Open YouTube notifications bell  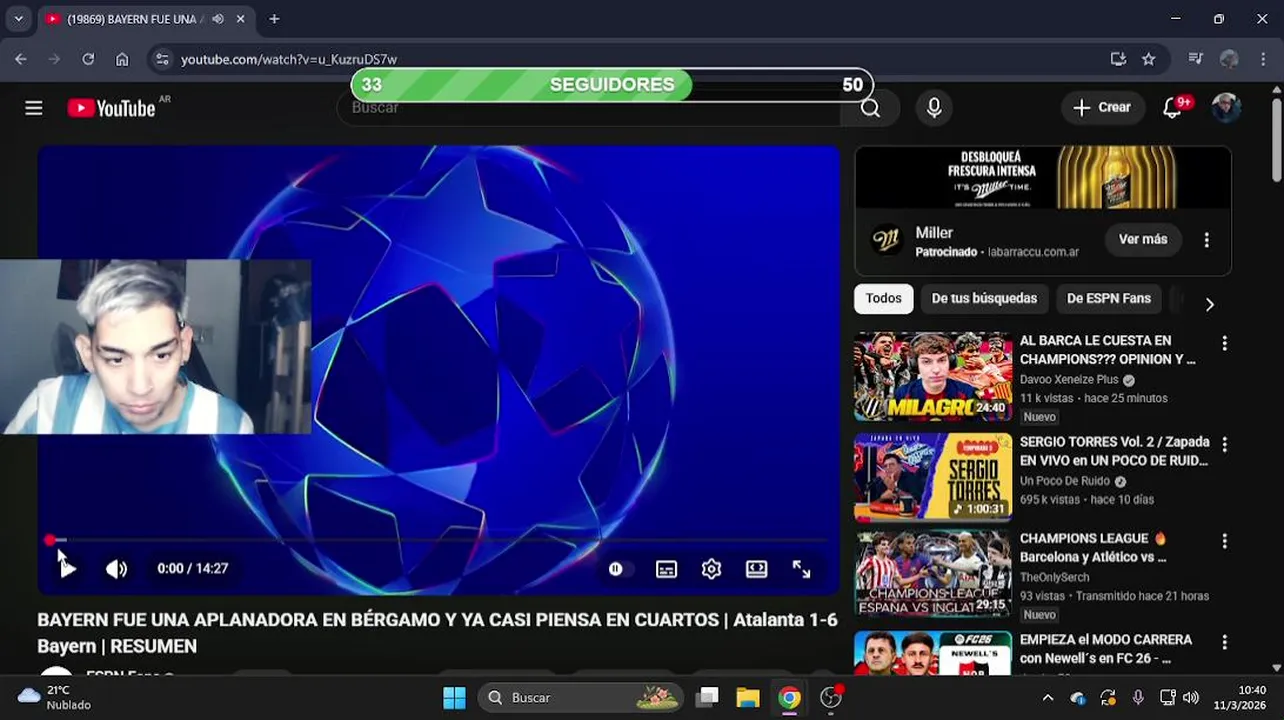click(1173, 108)
